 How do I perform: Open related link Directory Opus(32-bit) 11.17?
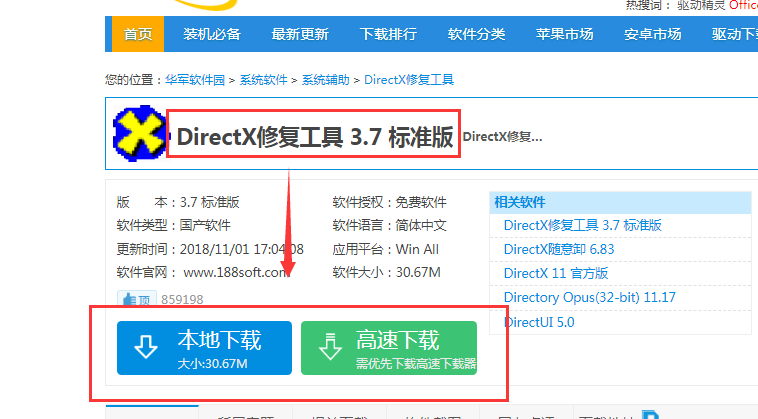pyautogui.click(x=590, y=297)
